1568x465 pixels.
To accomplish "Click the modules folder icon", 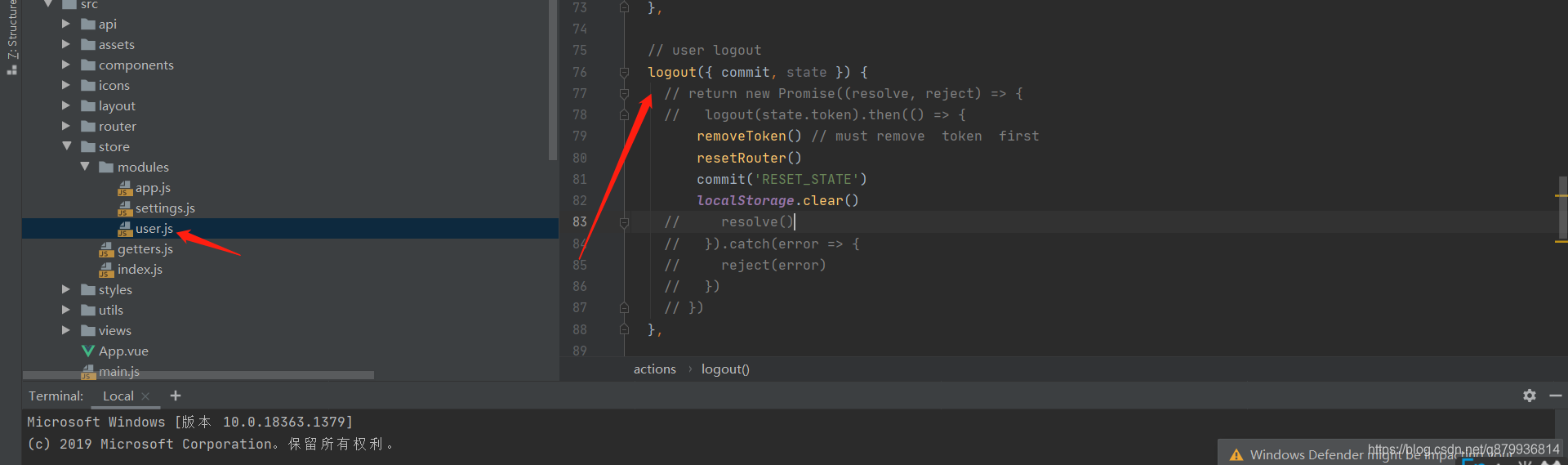I will [x=106, y=167].
